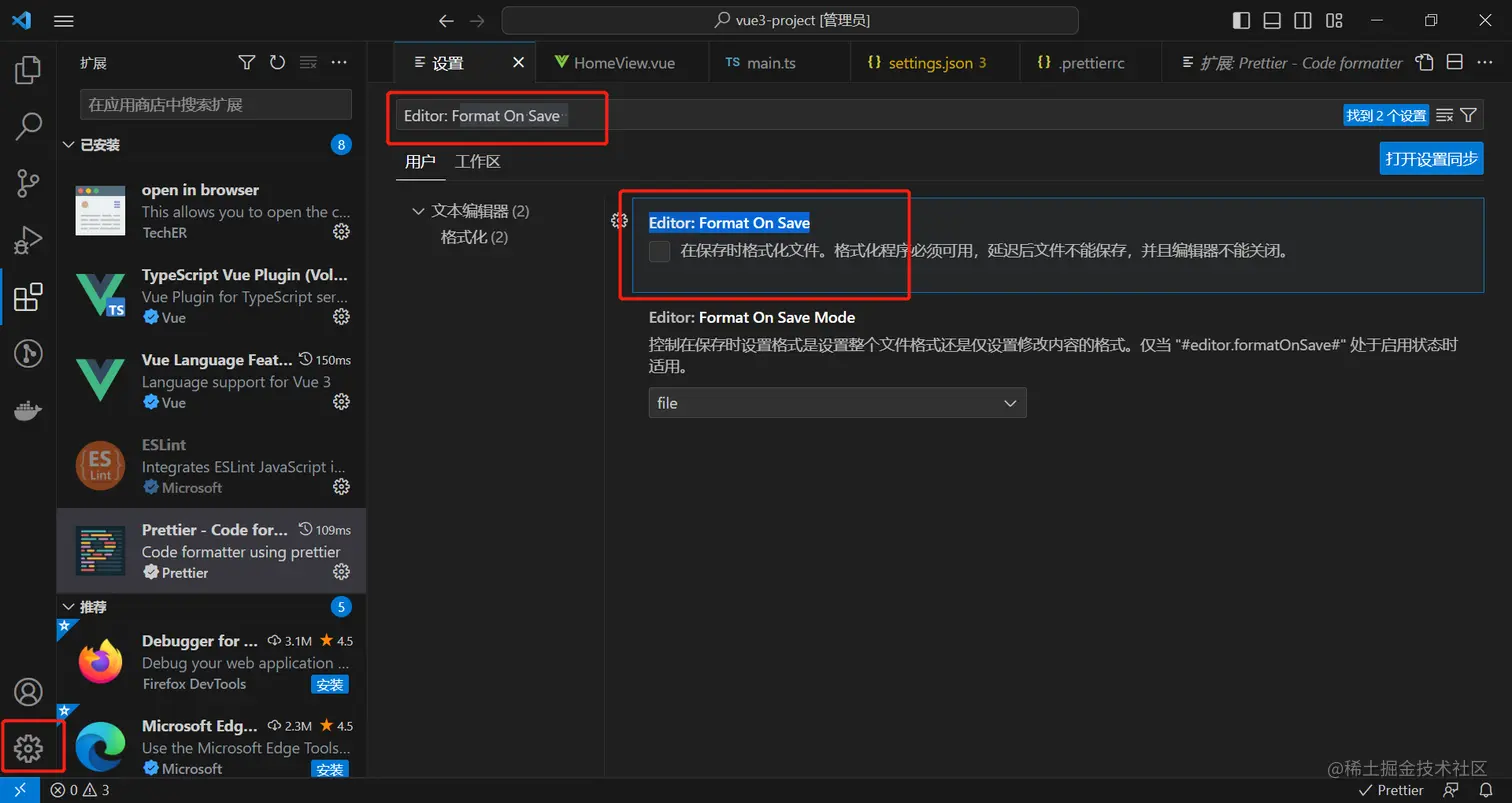The image size is (1512, 803).
Task: Filter settings with the funnel icon
Action: pos(1468,115)
